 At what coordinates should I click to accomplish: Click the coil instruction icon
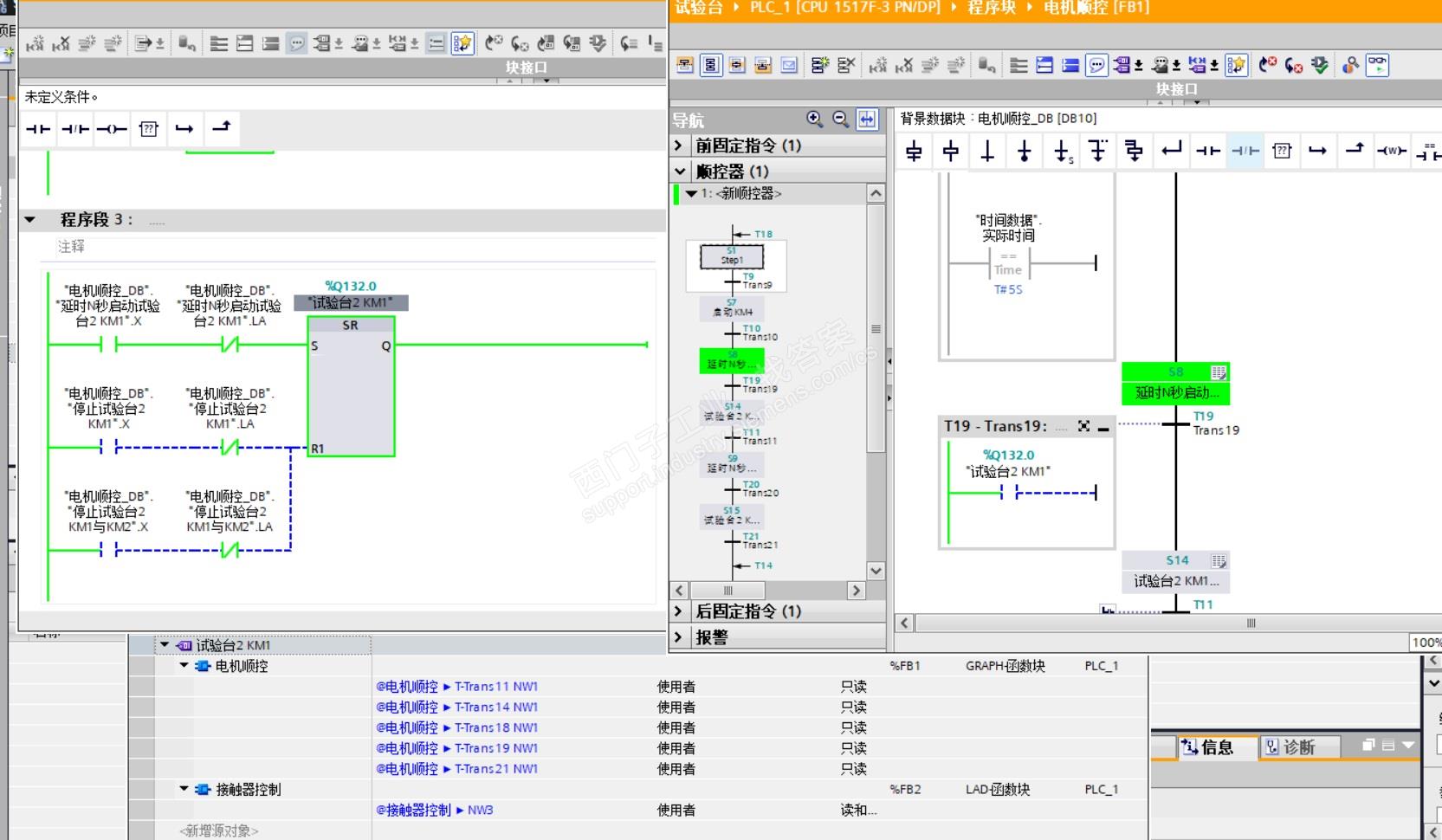point(112,129)
